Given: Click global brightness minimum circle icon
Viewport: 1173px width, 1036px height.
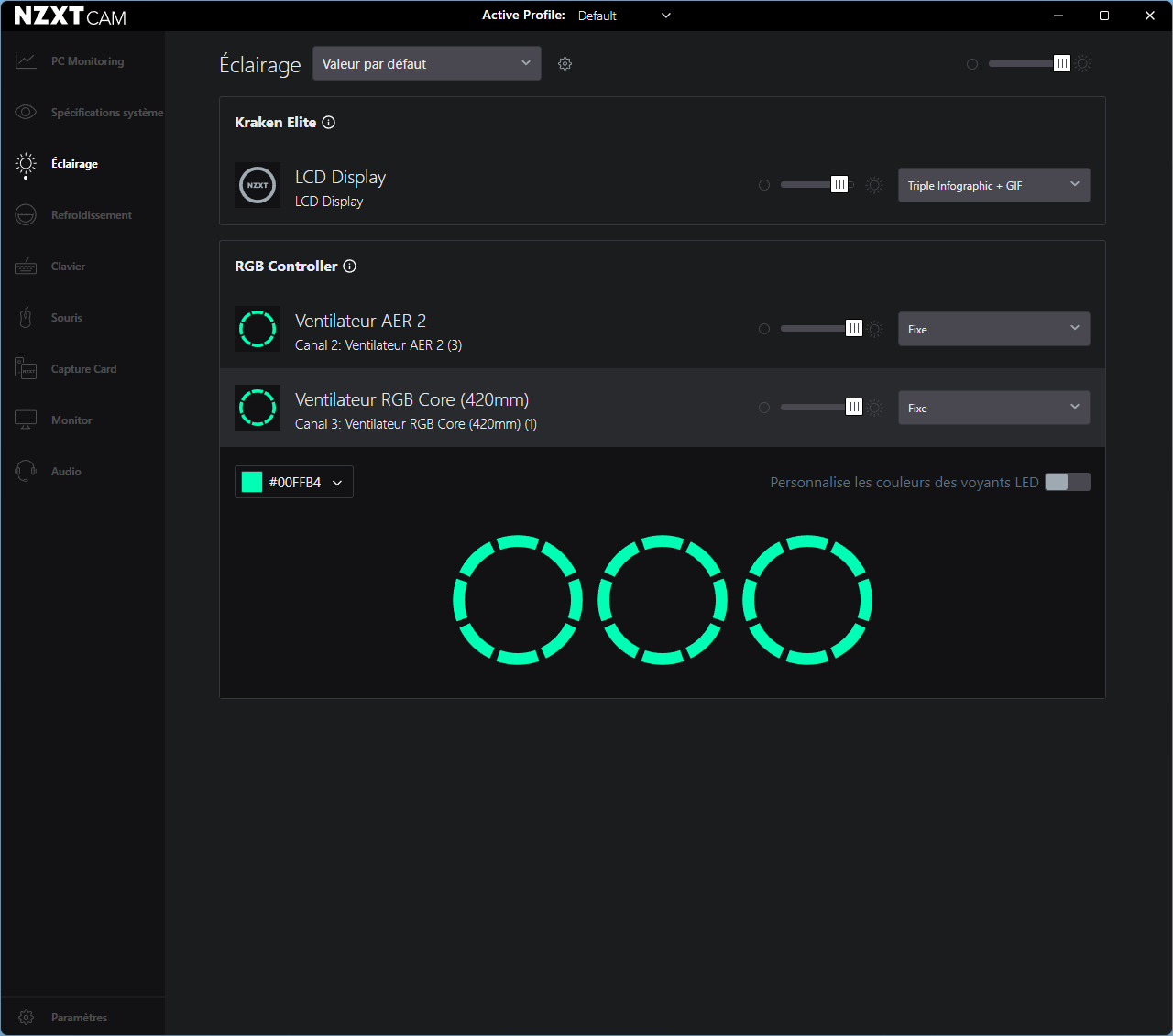Looking at the screenshot, I should point(972,64).
